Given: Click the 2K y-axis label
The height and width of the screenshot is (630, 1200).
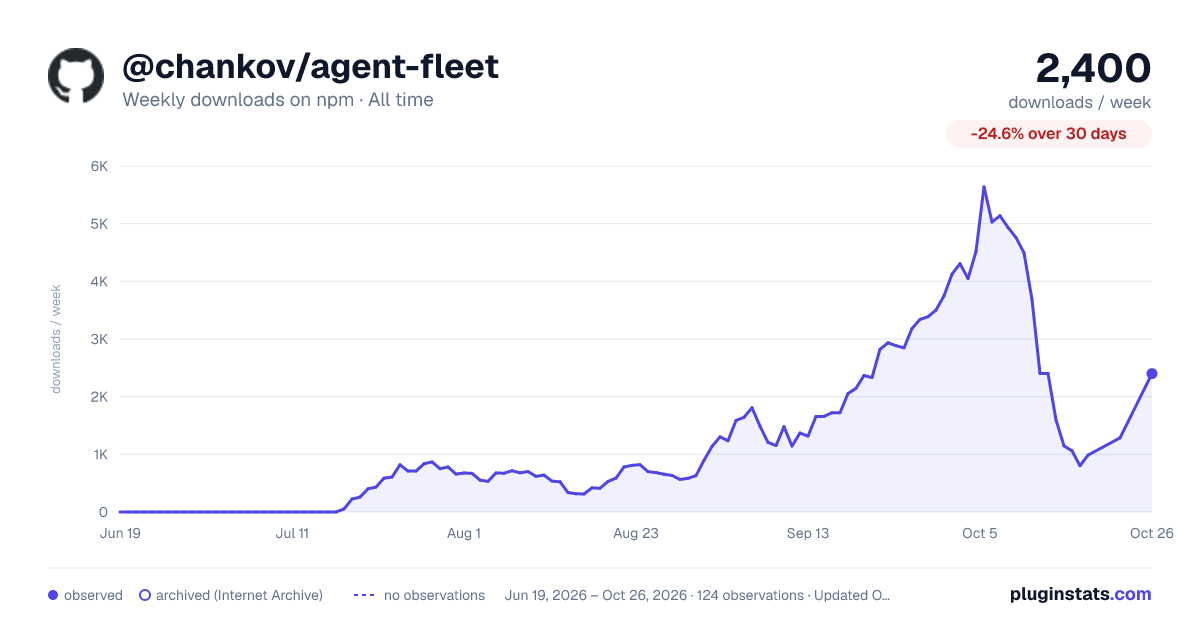Looking at the screenshot, I should pyautogui.click(x=99, y=397).
